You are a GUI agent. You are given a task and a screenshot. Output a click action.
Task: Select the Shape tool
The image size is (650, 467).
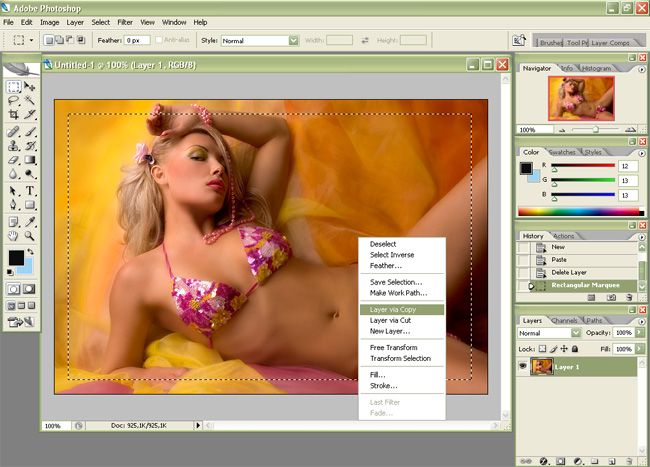coord(29,205)
